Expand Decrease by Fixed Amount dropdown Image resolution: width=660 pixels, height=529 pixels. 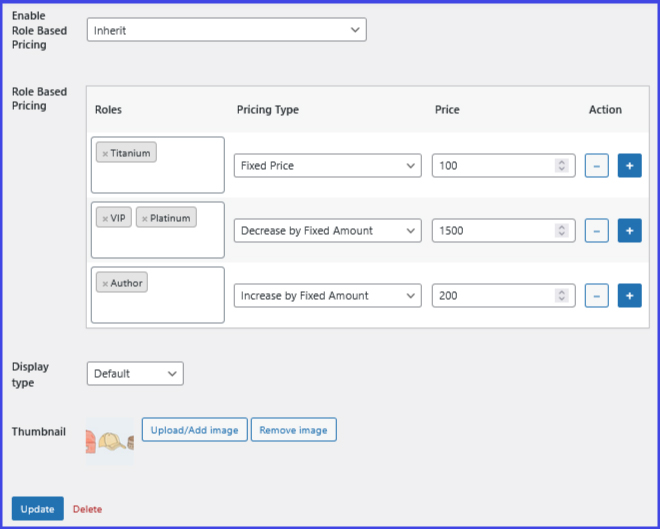(328, 231)
